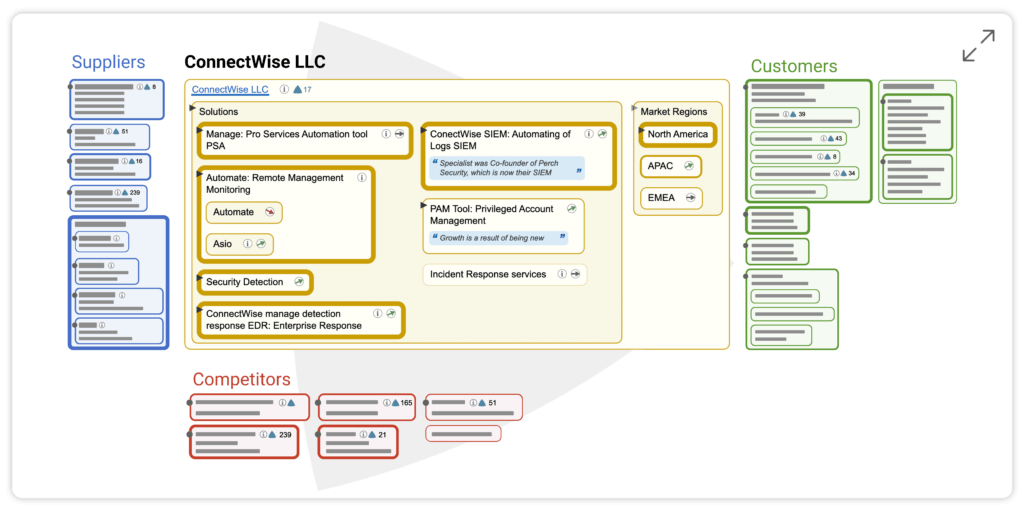The height and width of the screenshot is (512, 1024).
Task: Click the Customers heading
Action: (793, 66)
